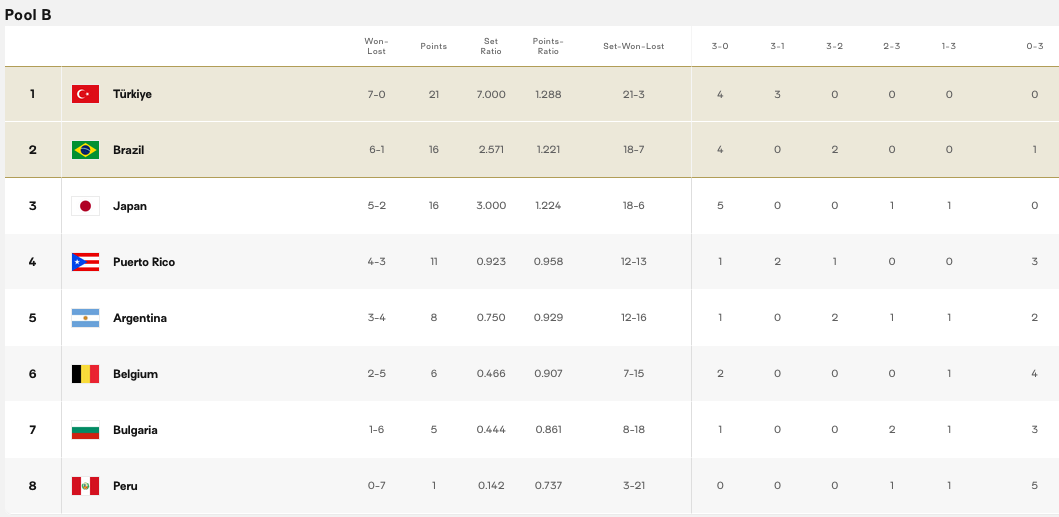Click the Argentina flag icon

(x=85, y=318)
